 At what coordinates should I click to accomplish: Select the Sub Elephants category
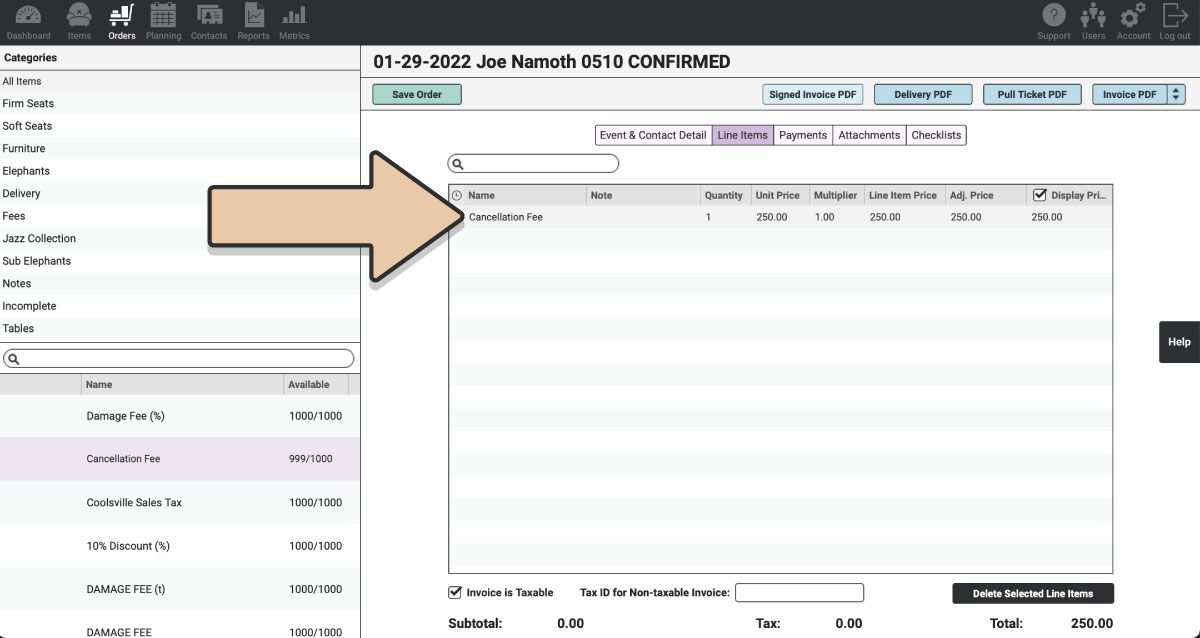point(180,261)
